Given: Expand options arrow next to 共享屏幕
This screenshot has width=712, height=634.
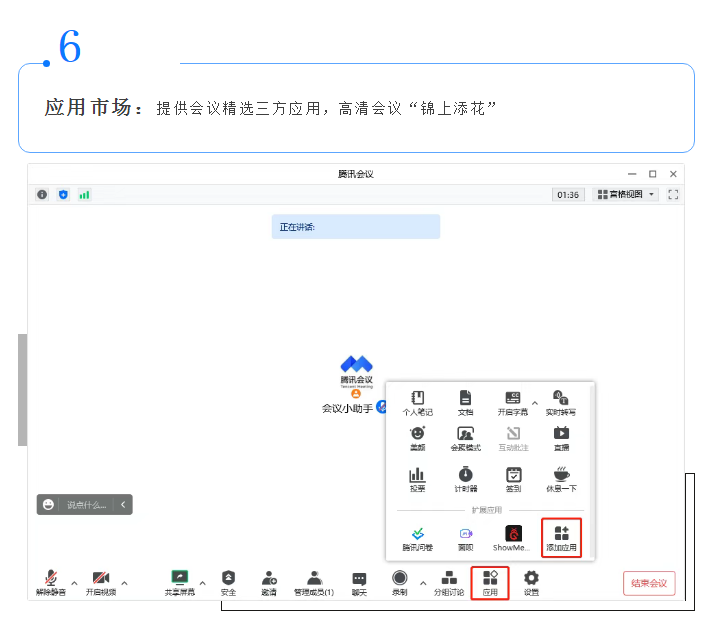Looking at the screenshot, I should [x=203, y=582].
